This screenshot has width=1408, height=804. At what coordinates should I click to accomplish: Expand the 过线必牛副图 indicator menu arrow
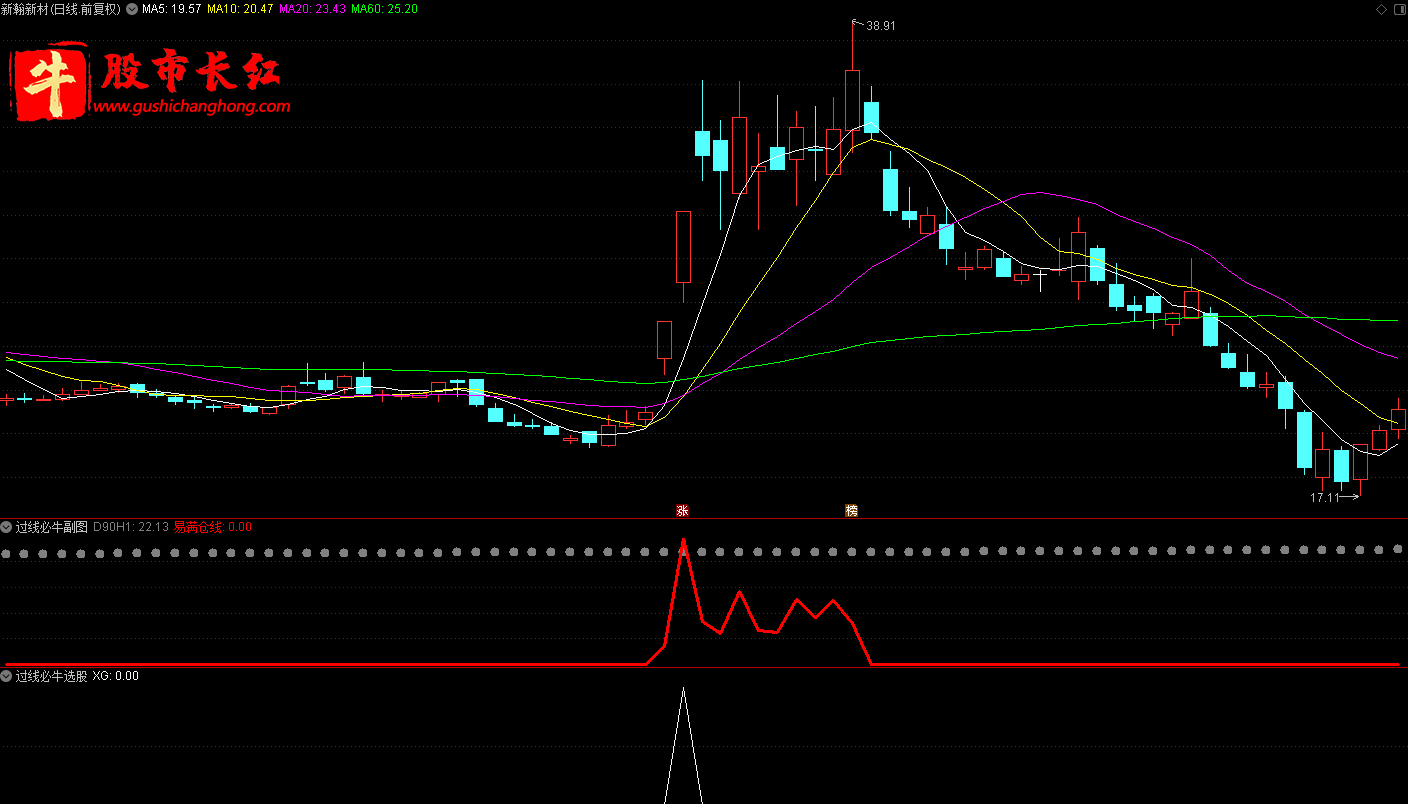pos(7,527)
